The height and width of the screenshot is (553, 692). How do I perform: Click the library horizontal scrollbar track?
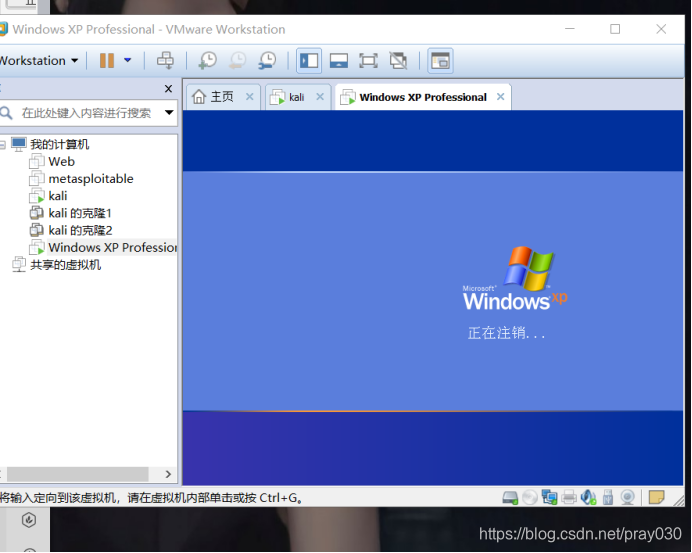tap(77, 474)
